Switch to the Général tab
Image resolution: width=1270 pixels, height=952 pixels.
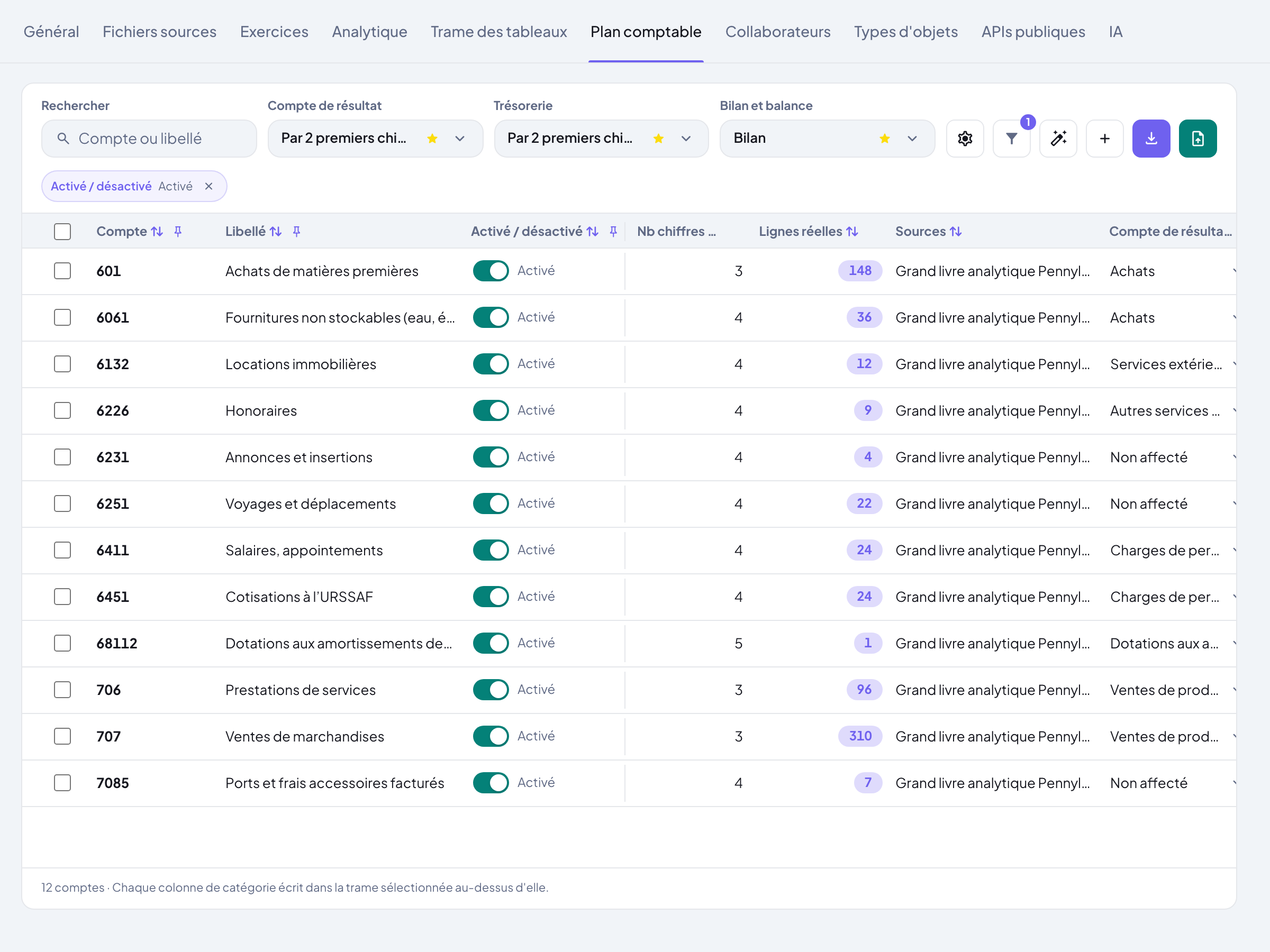coord(51,32)
